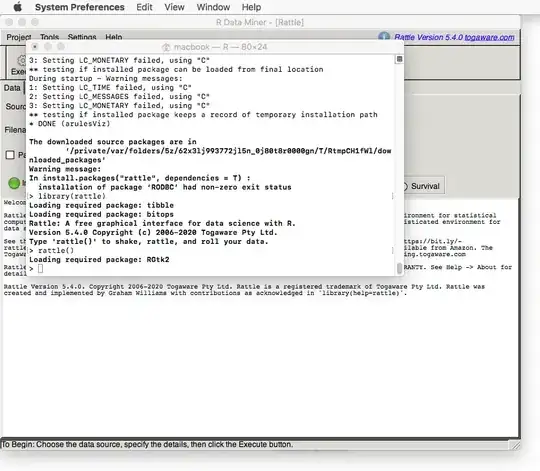Click 'Loading required package: bitops' line
The image size is (540, 471).
[101, 214]
